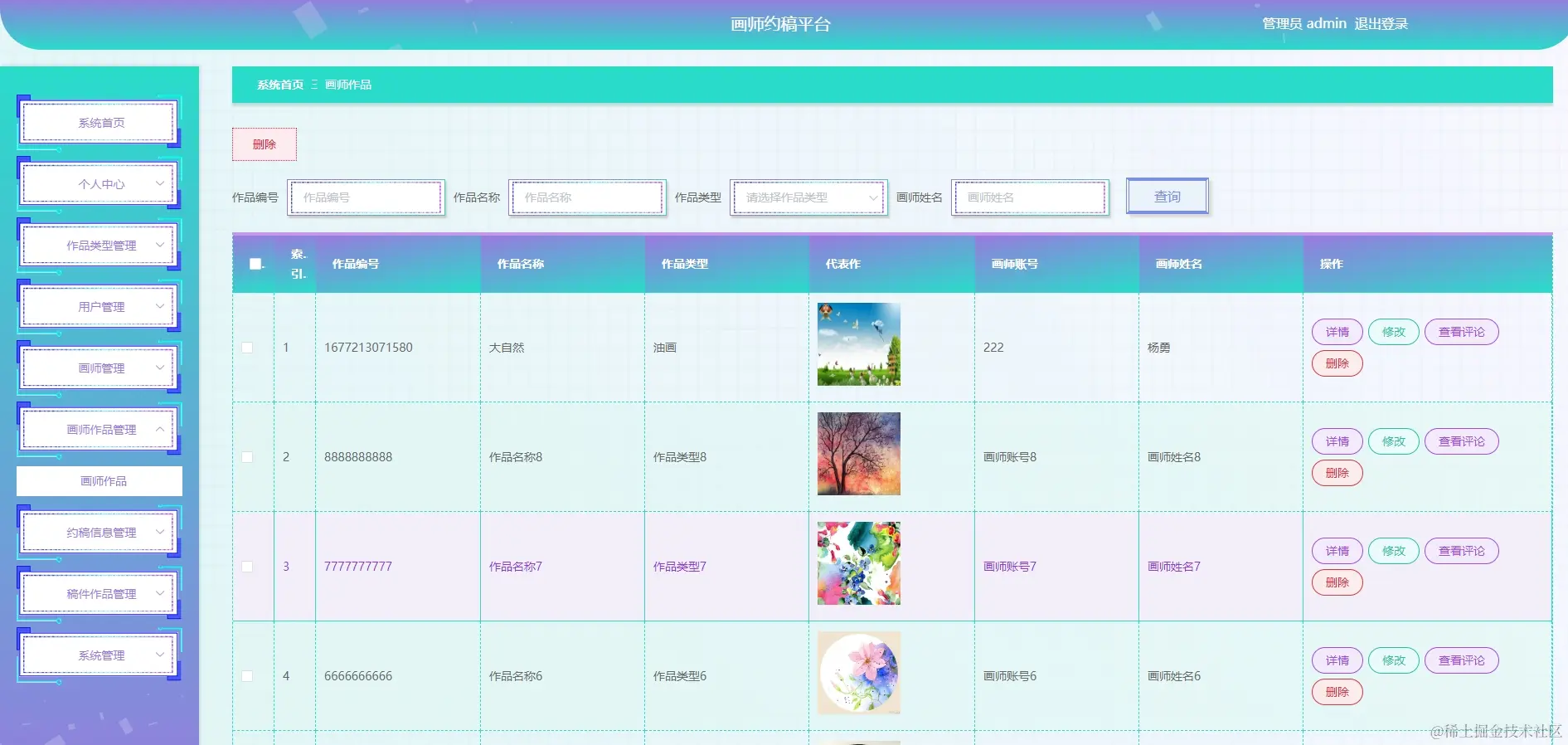Click the red 删除 batch delete button
The width and height of the screenshot is (1568, 745).
265,144
